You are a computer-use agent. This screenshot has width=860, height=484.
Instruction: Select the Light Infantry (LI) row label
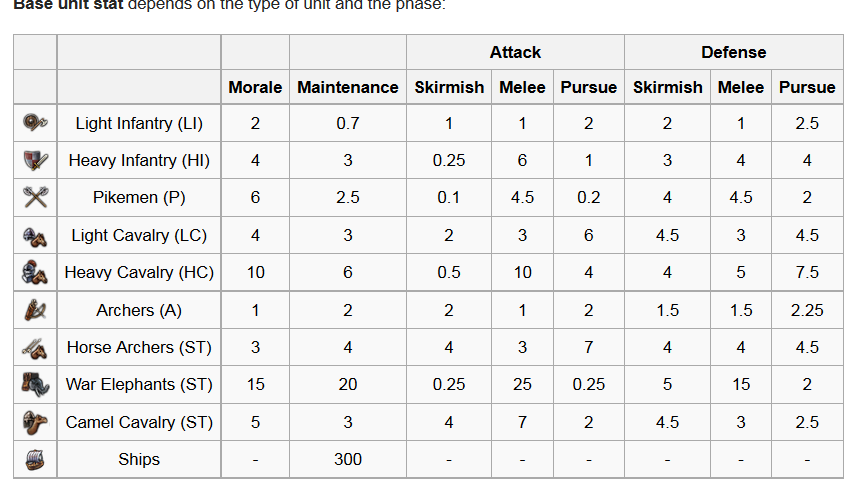click(x=139, y=123)
